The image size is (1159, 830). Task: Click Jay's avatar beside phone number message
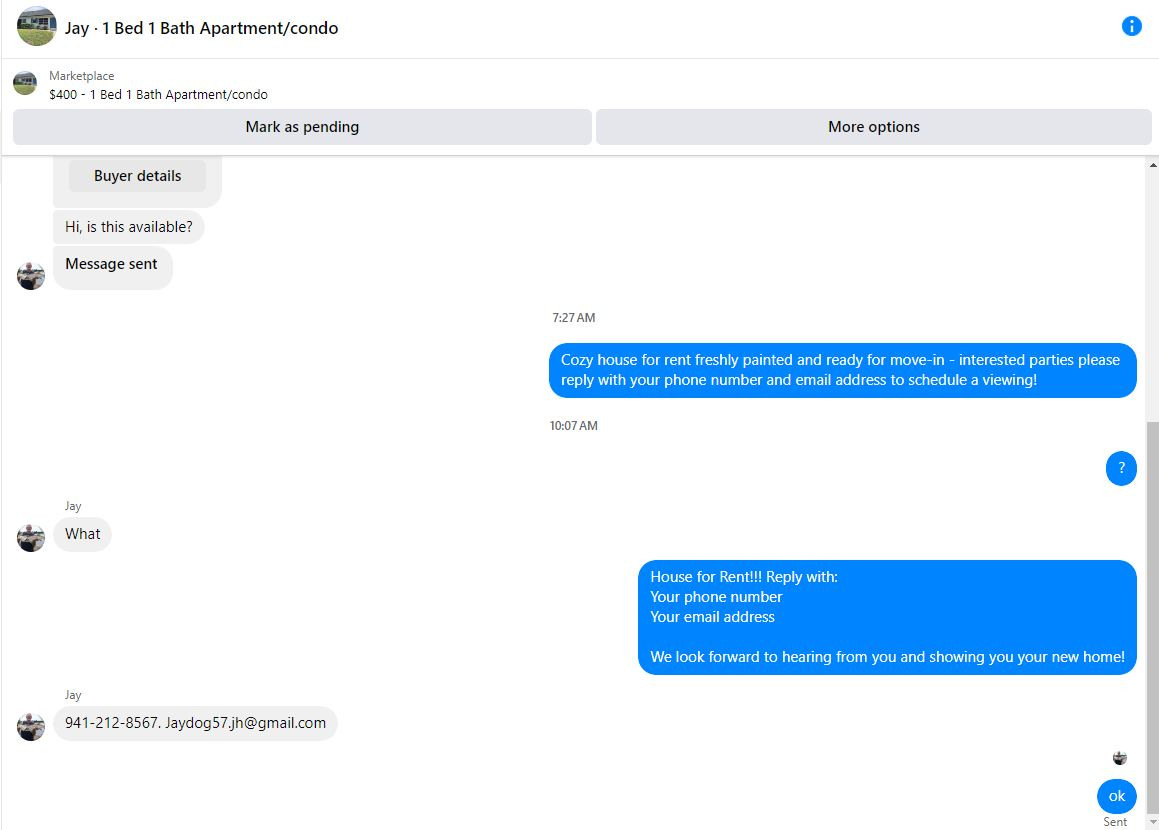(x=31, y=727)
